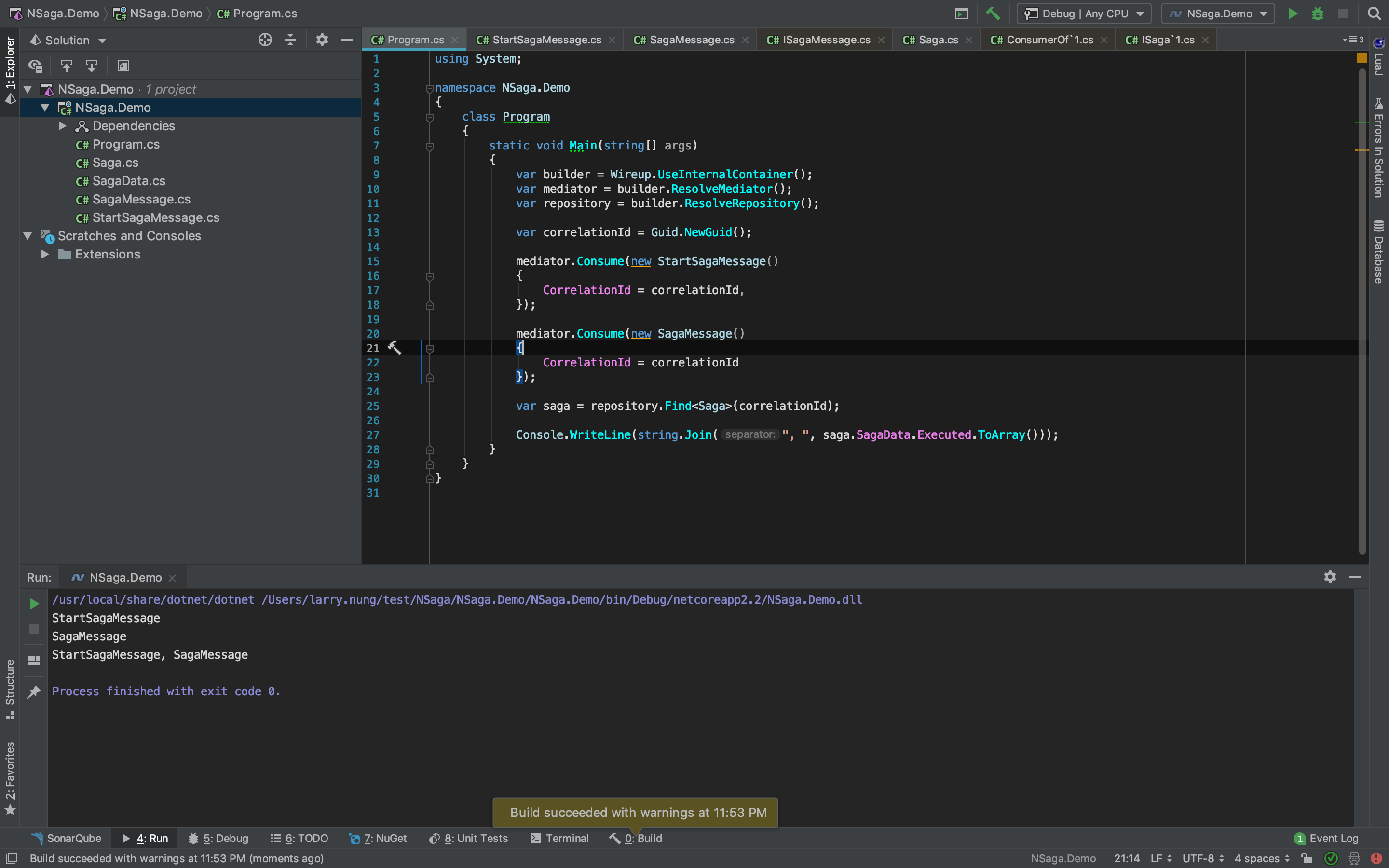Click the tool window quick-access icon at bottom left
This screenshot has height=868, width=1389.
[x=12, y=858]
